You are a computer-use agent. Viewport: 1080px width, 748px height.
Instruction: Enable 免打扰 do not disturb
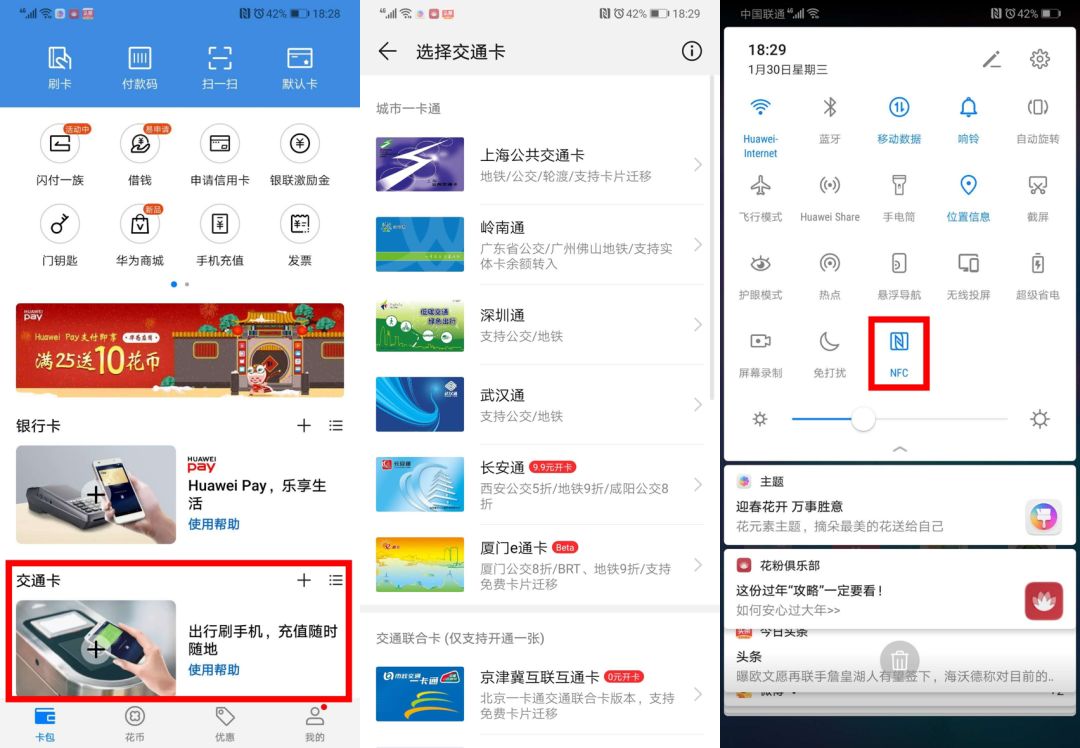click(830, 341)
